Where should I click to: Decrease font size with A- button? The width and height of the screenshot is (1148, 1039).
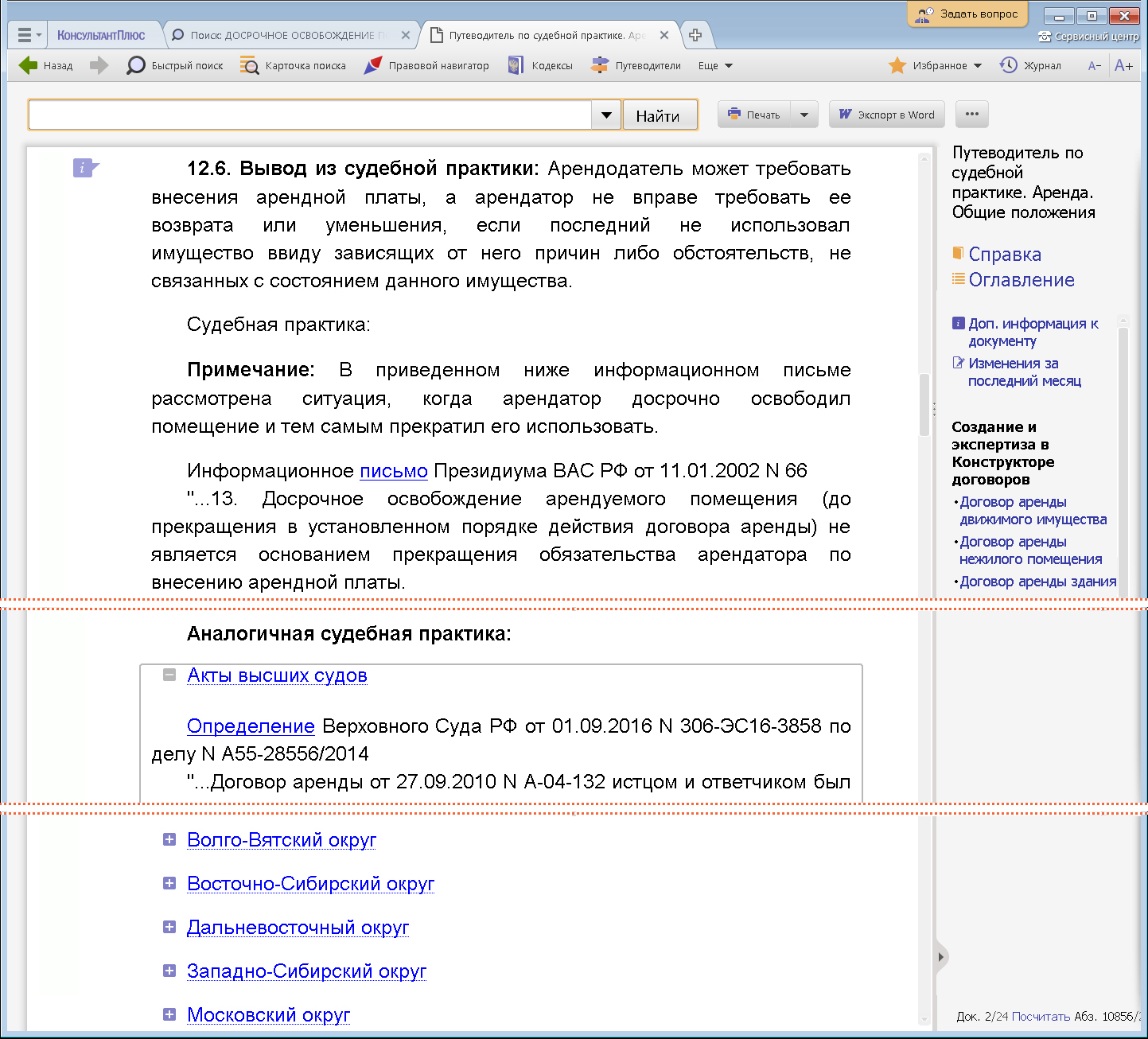1095,65
